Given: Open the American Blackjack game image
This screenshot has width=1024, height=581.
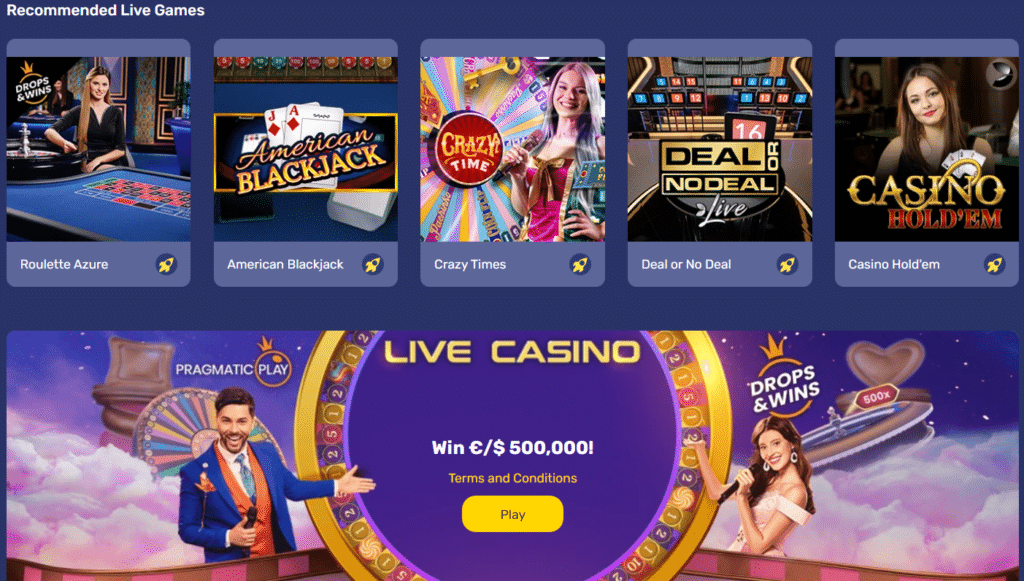Looking at the screenshot, I should point(306,149).
